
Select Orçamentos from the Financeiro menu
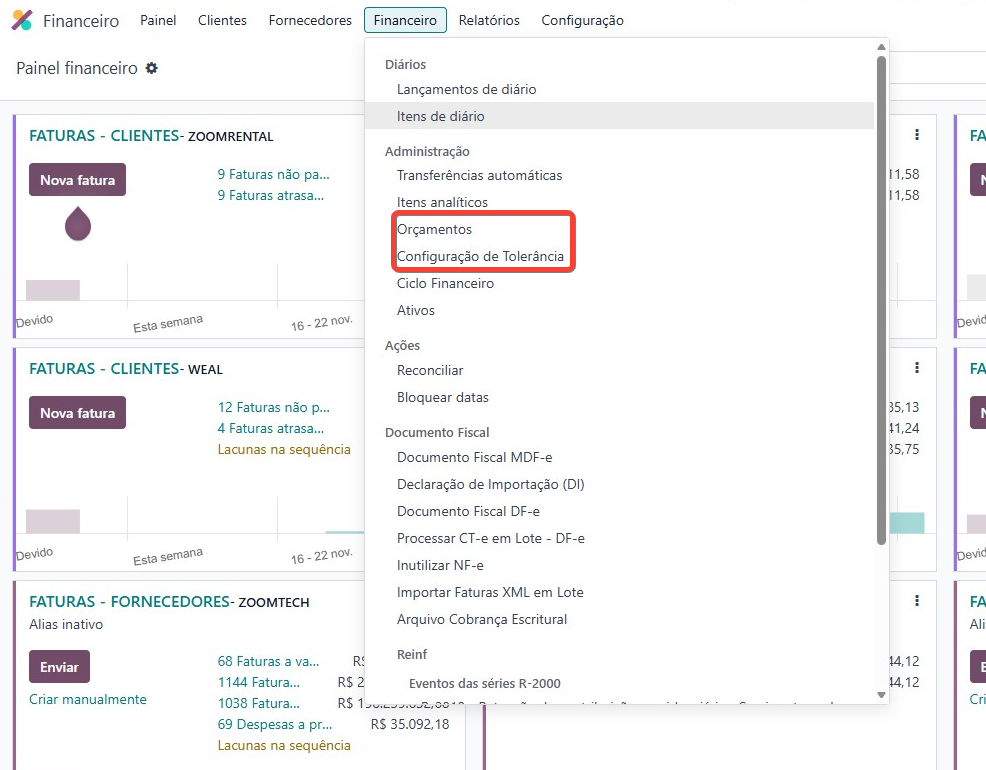click(x=434, y=229)
